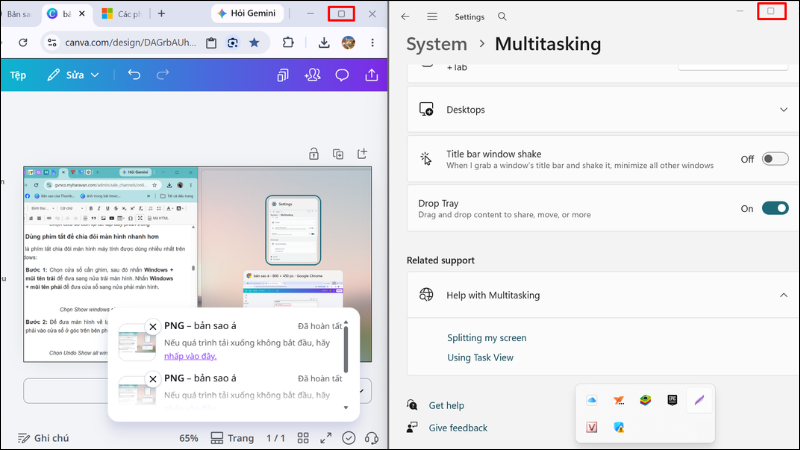Click purple feather icon in tray overflow
This screenshot has height=450, width=800.
pyautogui.click(x=699, y=401)
